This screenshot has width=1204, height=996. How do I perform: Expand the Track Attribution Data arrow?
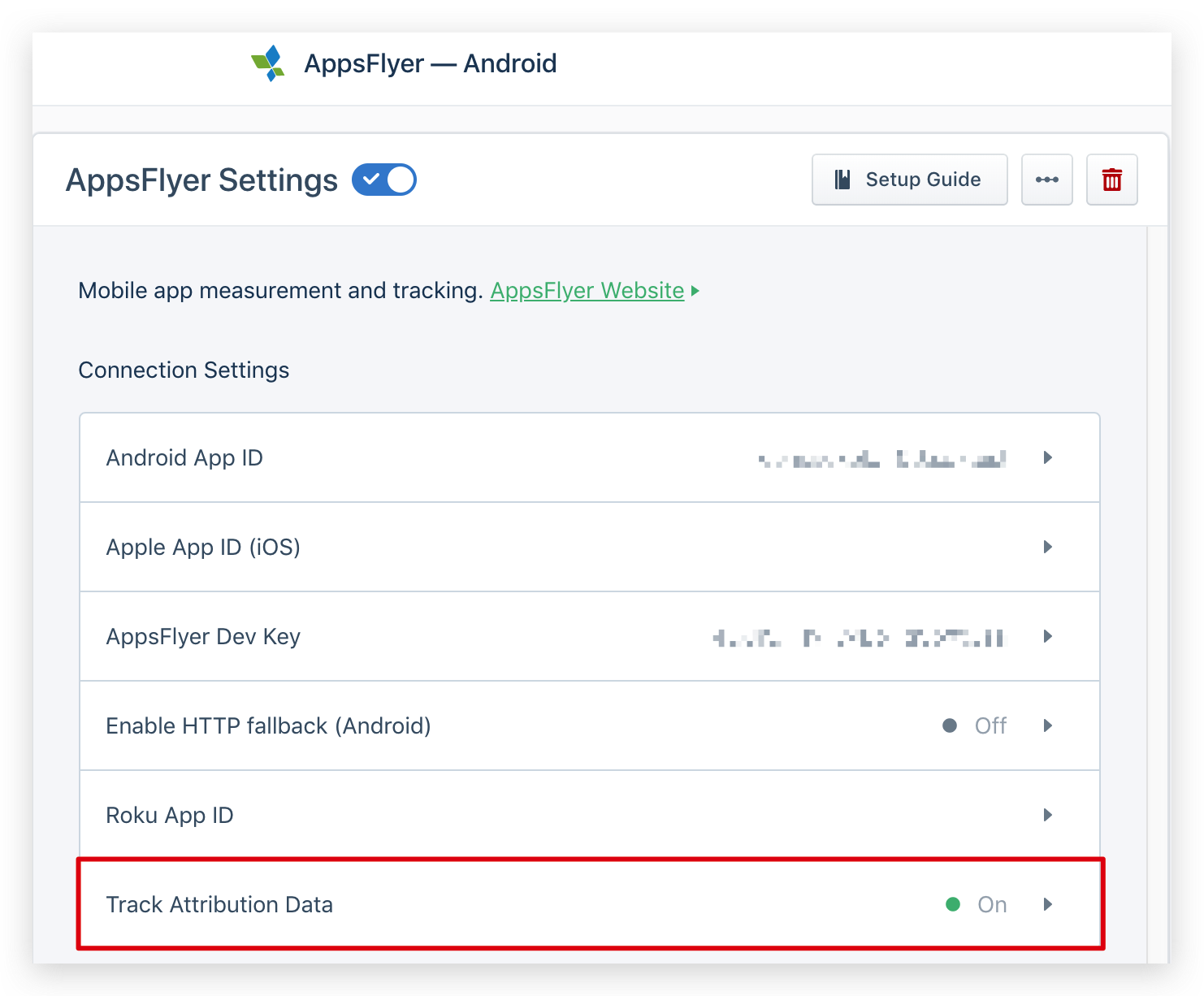click(x=1048, y=905)
